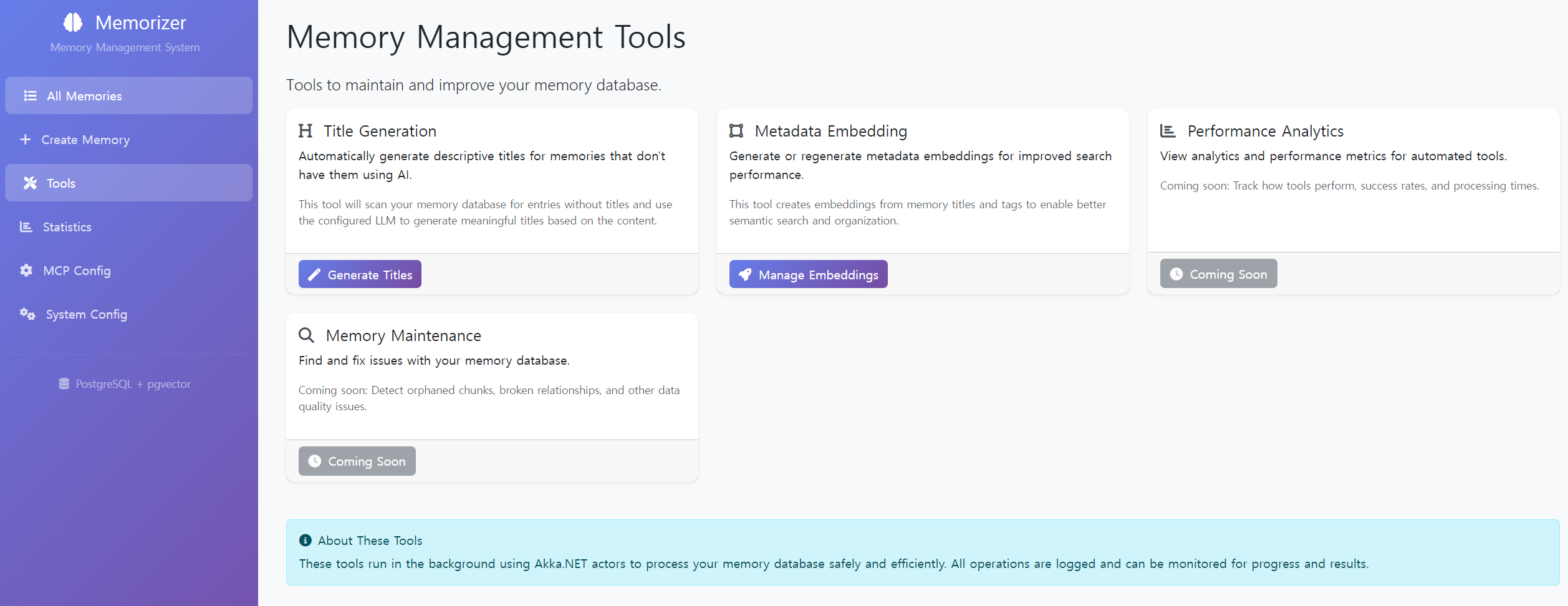Screen dimensions: 1568x606
Task: Click the chart icon next to Statistics
Action: pyautogui.click(x=26, y=227)
